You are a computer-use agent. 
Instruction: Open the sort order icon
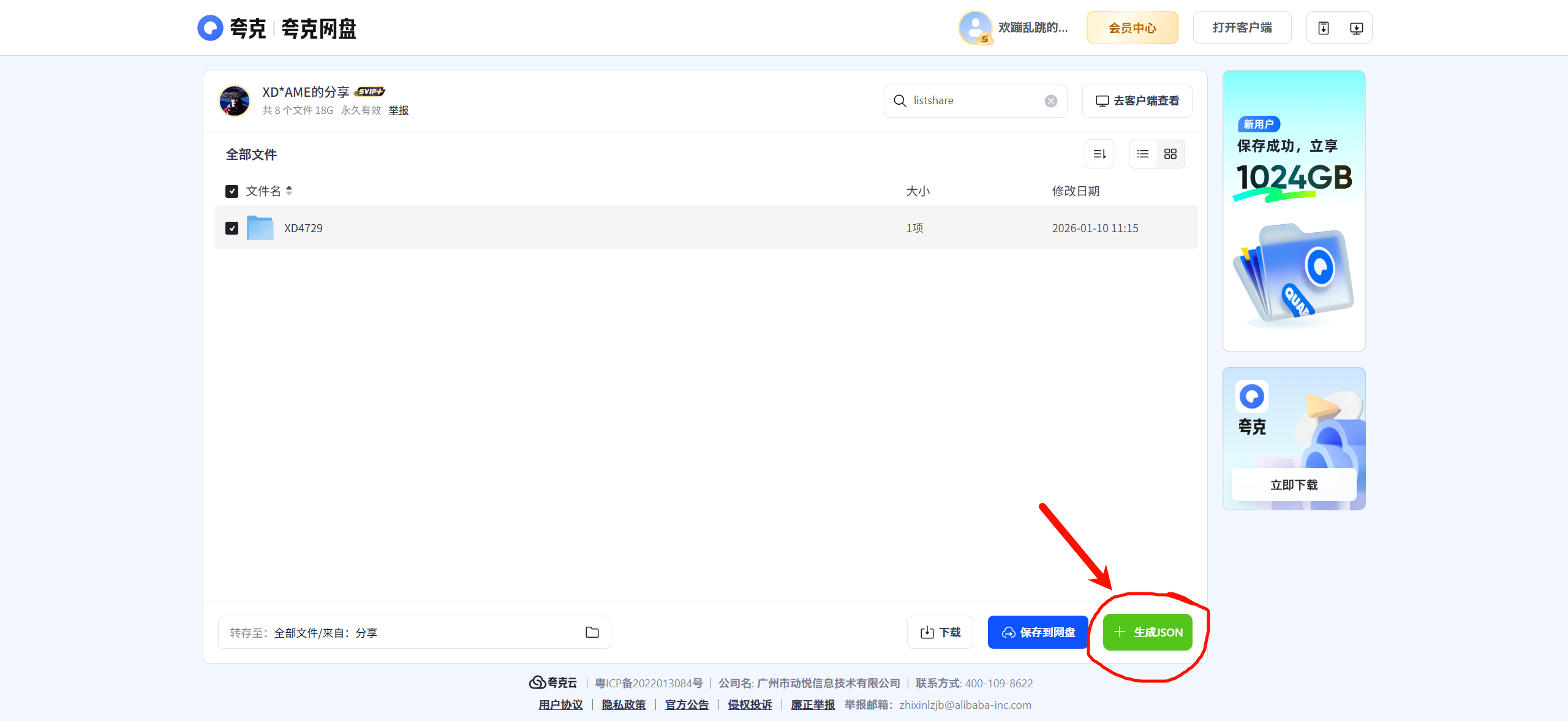pos(1099,154)
